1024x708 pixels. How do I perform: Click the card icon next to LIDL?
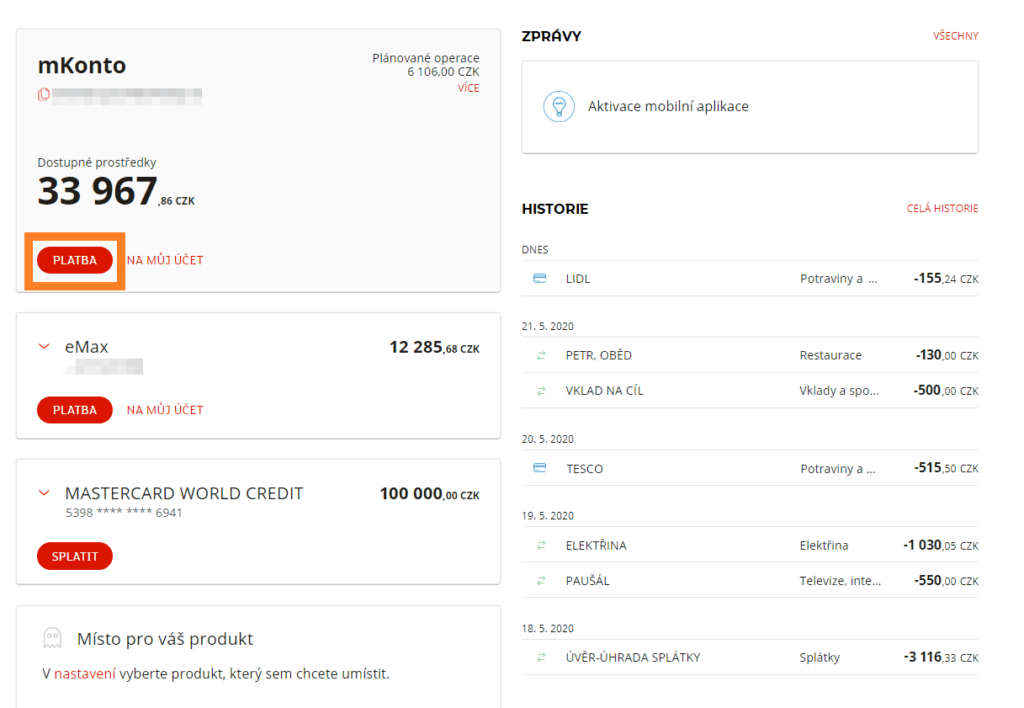tap(540, 279)
